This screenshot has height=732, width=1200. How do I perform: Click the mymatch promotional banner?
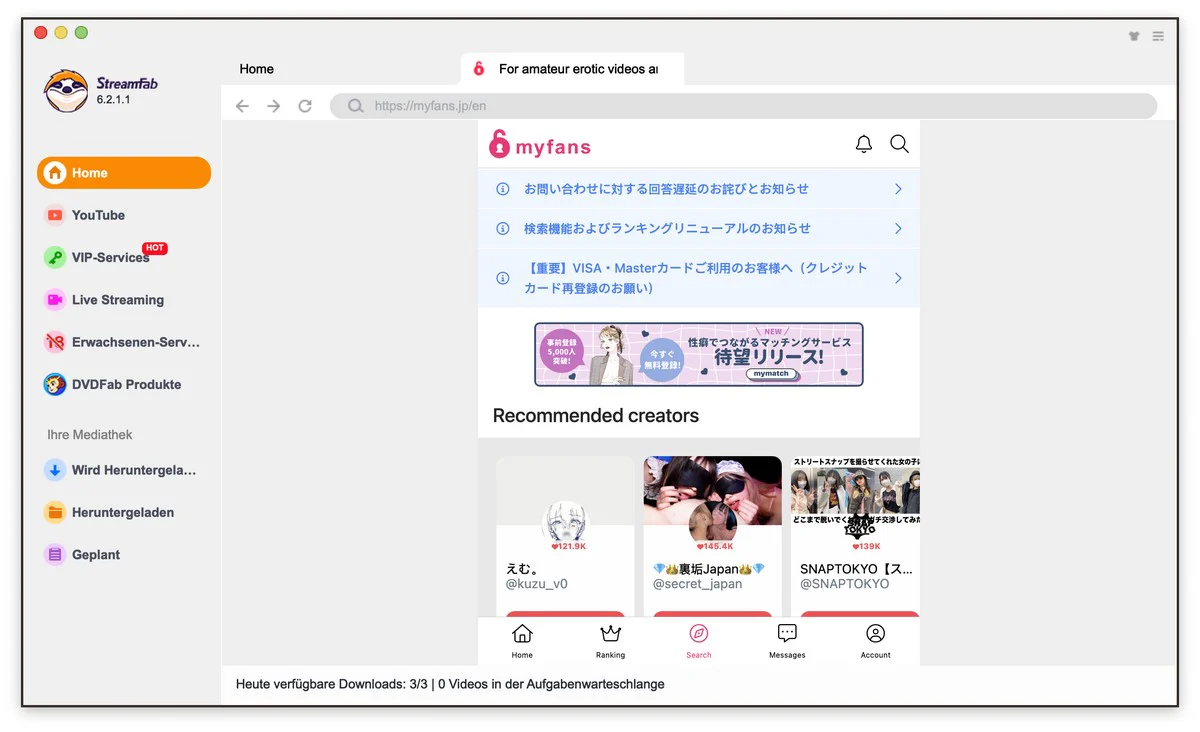click(x=698, y=354)
